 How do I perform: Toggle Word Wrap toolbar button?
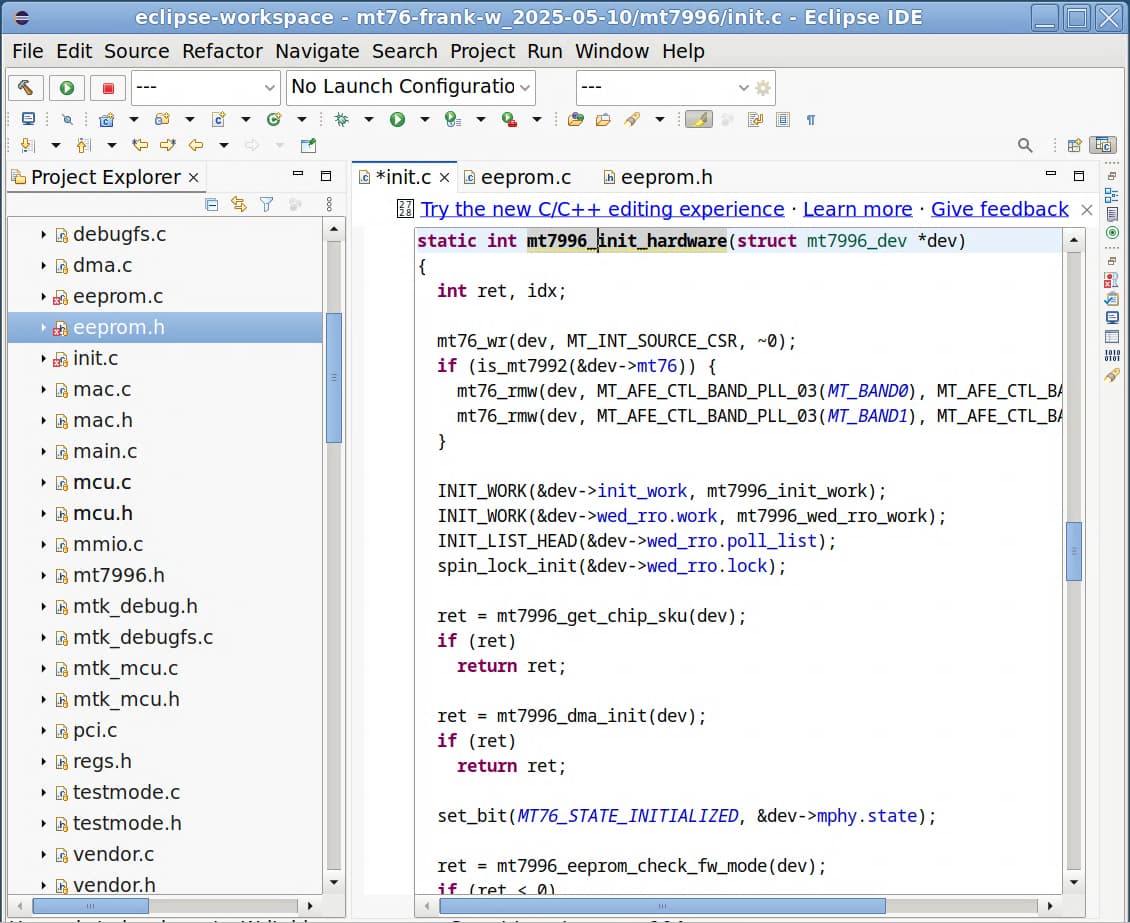pyautogui.click(x=755, y=120)
